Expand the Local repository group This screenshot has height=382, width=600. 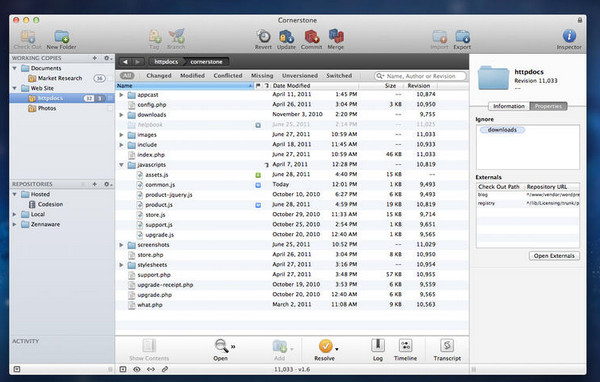[x=15, y=214]
